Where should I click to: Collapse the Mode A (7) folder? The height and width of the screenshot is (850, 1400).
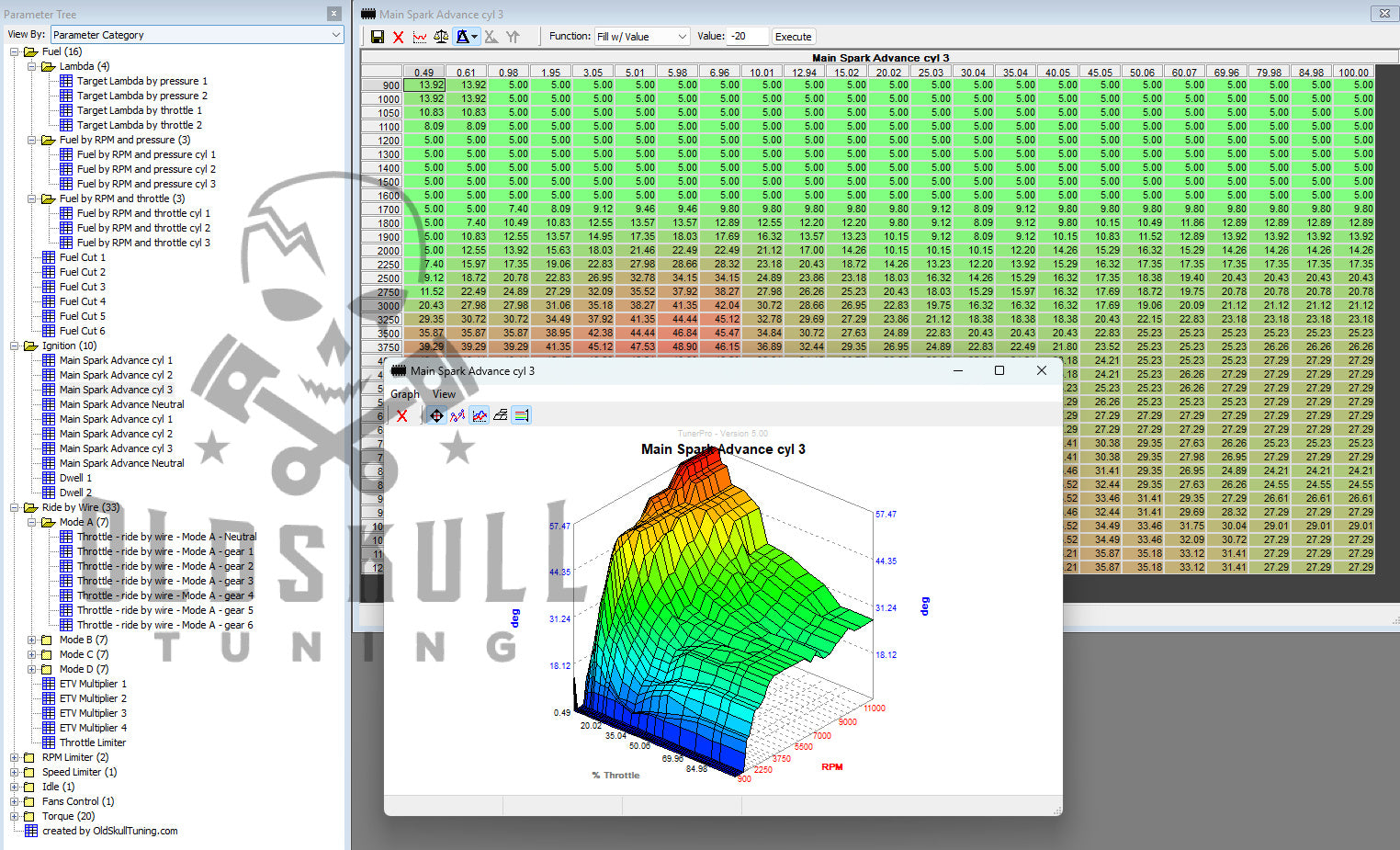[32, 522]
